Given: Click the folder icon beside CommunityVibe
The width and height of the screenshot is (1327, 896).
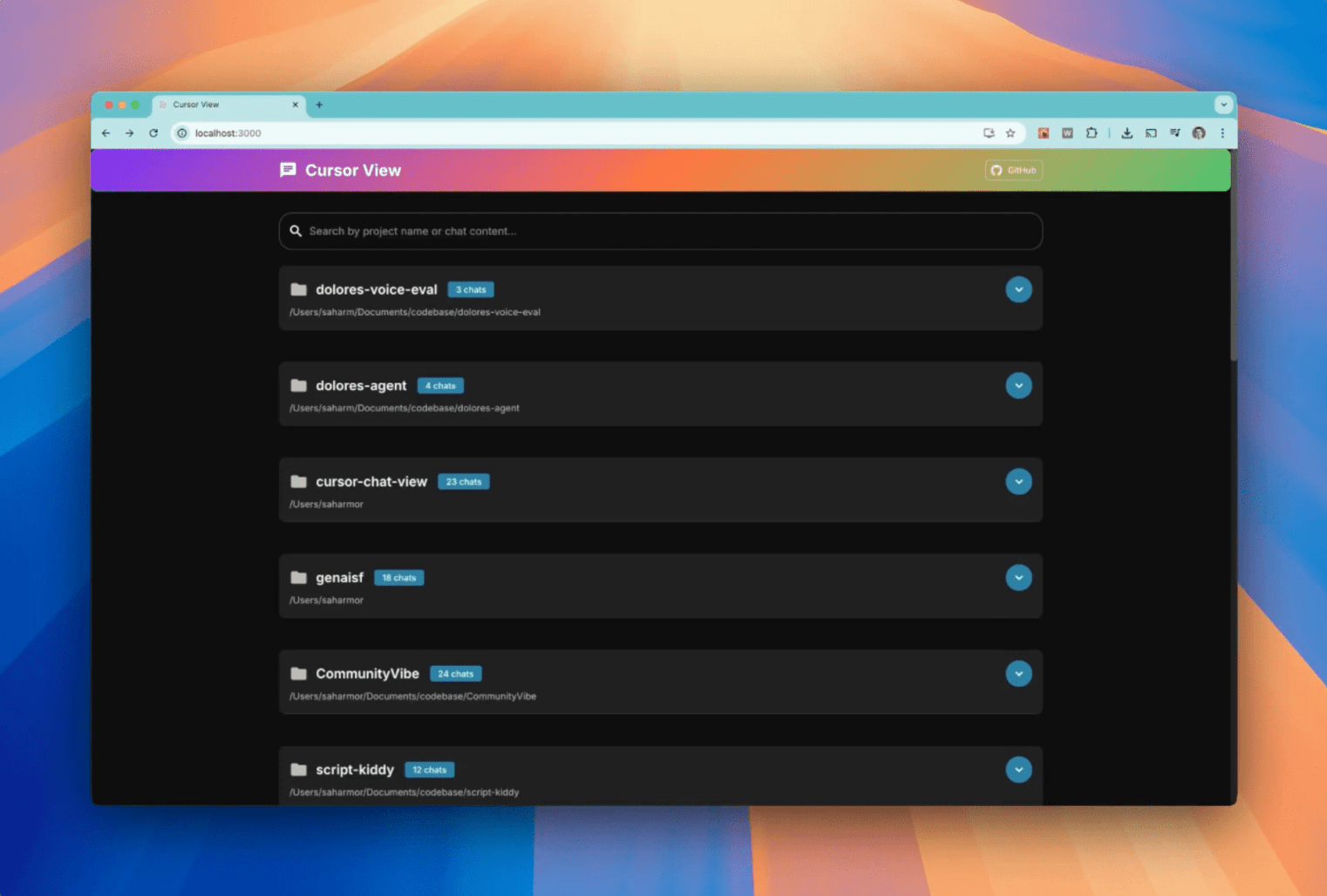Looking at the screenshot, I should (x=300, y=673).
